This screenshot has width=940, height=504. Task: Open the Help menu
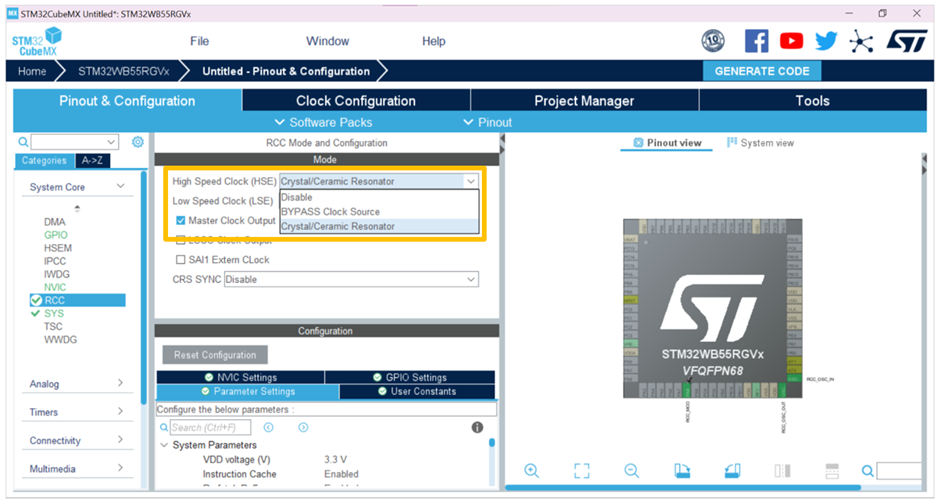point(433,41)
